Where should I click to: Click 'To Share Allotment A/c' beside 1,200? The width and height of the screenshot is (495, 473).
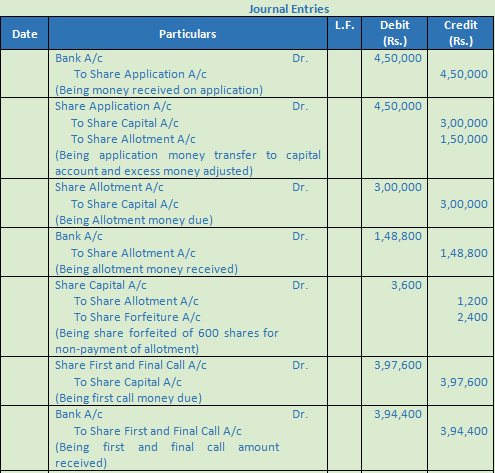coord(136,301)
